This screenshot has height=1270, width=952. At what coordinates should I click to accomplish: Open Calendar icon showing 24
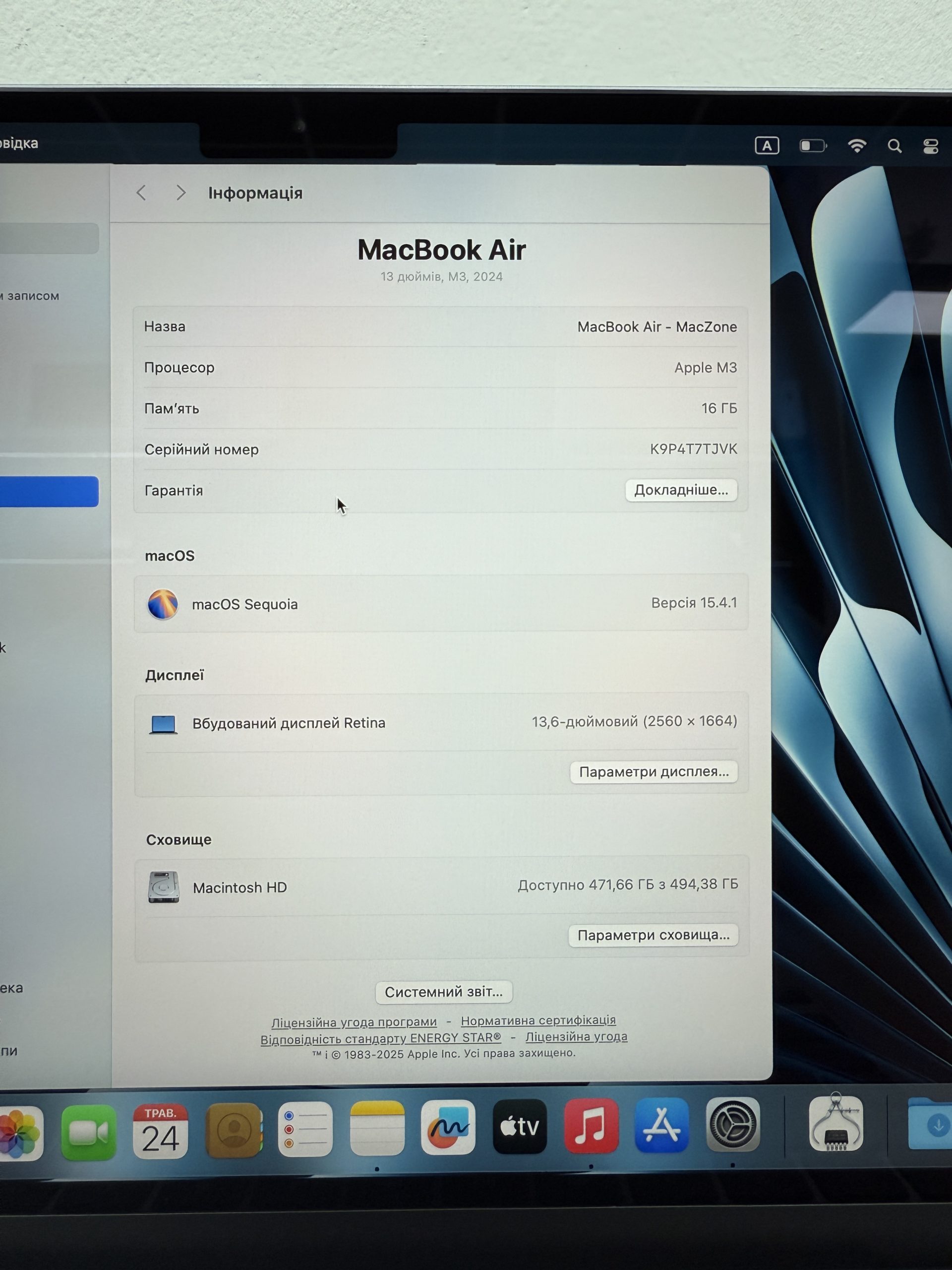point(161,1132)
